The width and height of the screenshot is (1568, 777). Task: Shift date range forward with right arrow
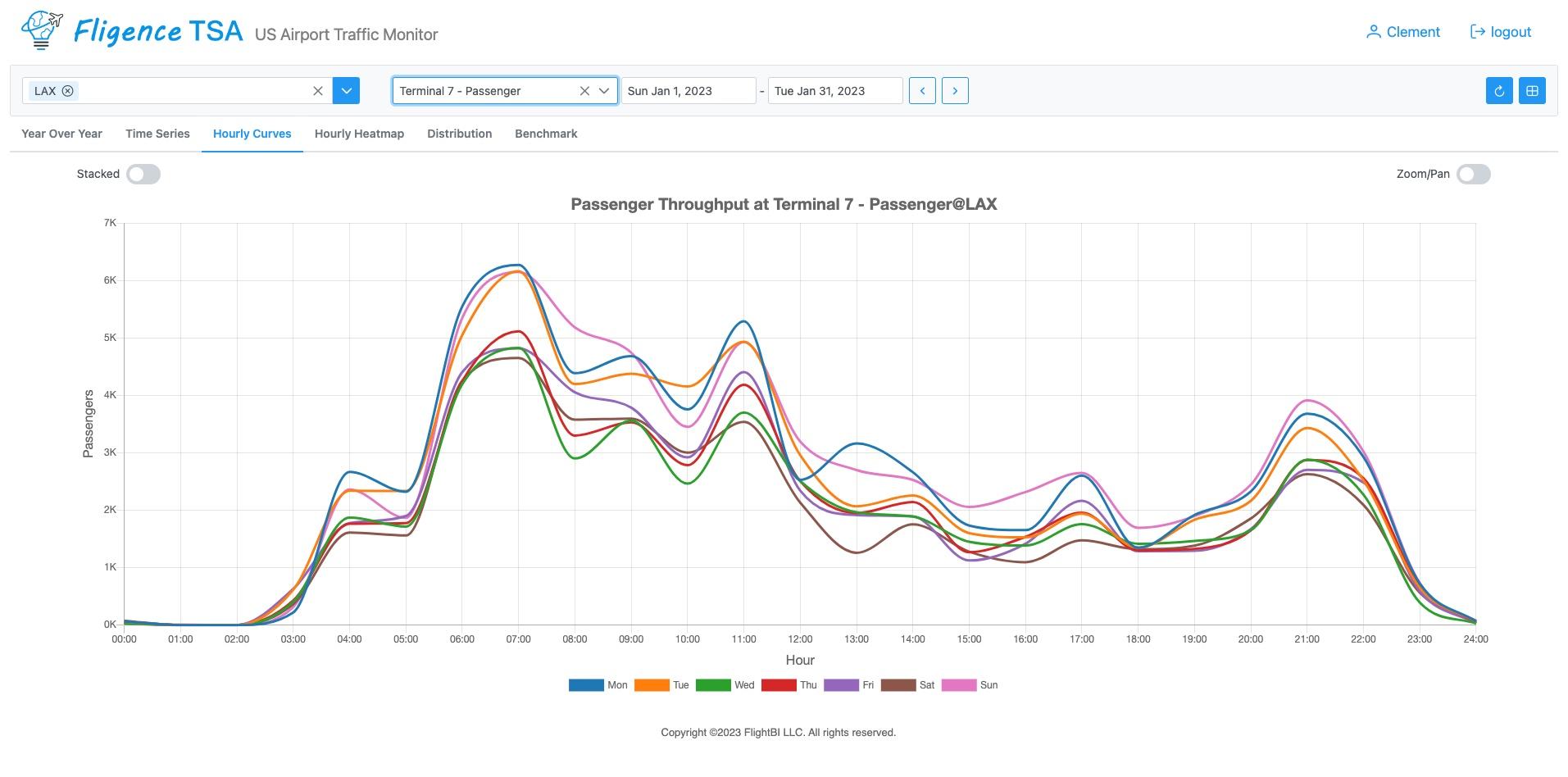coord(955,90)
